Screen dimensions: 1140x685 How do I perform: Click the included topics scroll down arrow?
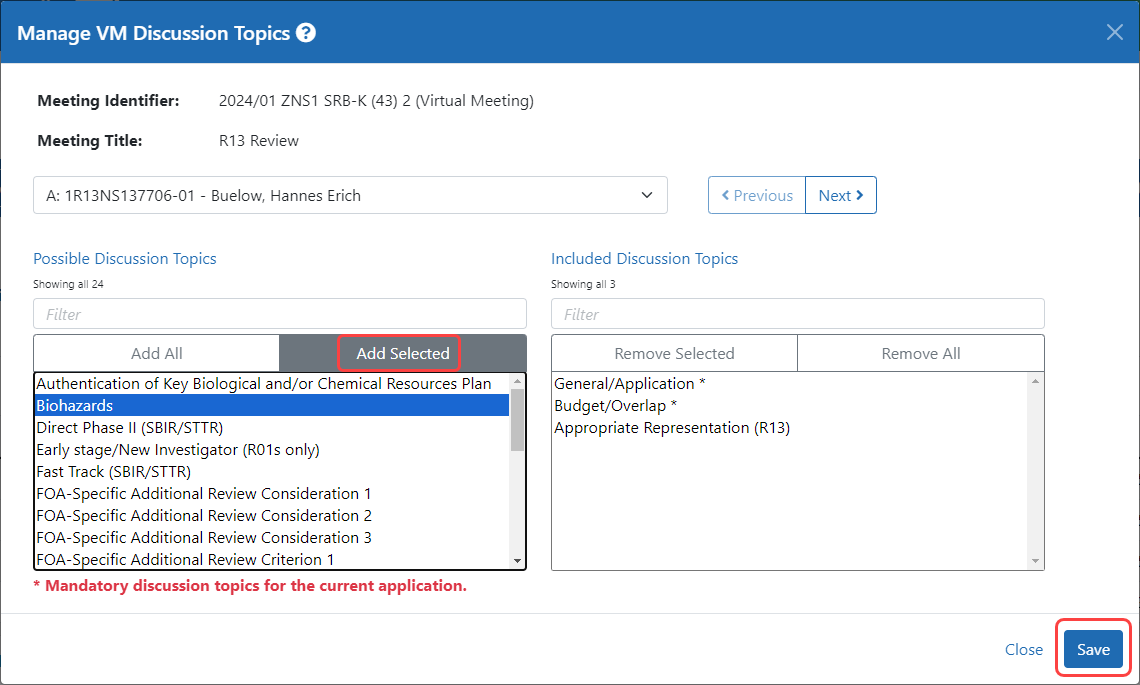[1035, 561]
